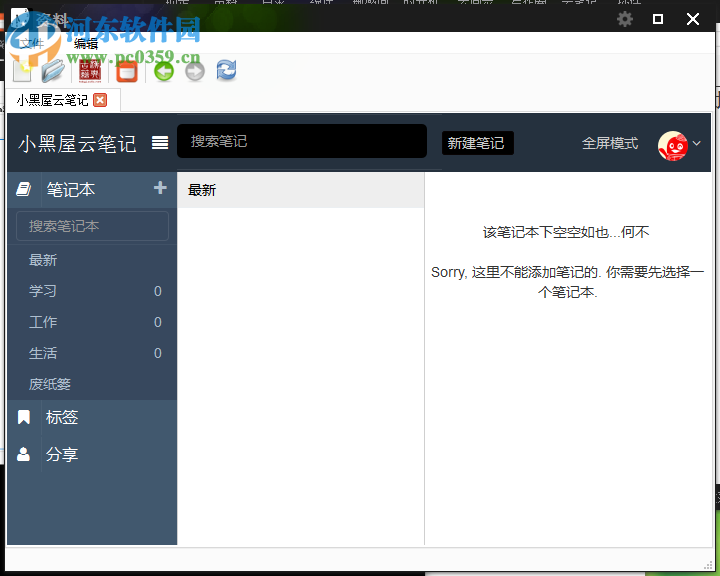Expand the user menu chevron beside the avatar
The width and height of the screenshot is (720, 576).
click(x=697, y=143)
